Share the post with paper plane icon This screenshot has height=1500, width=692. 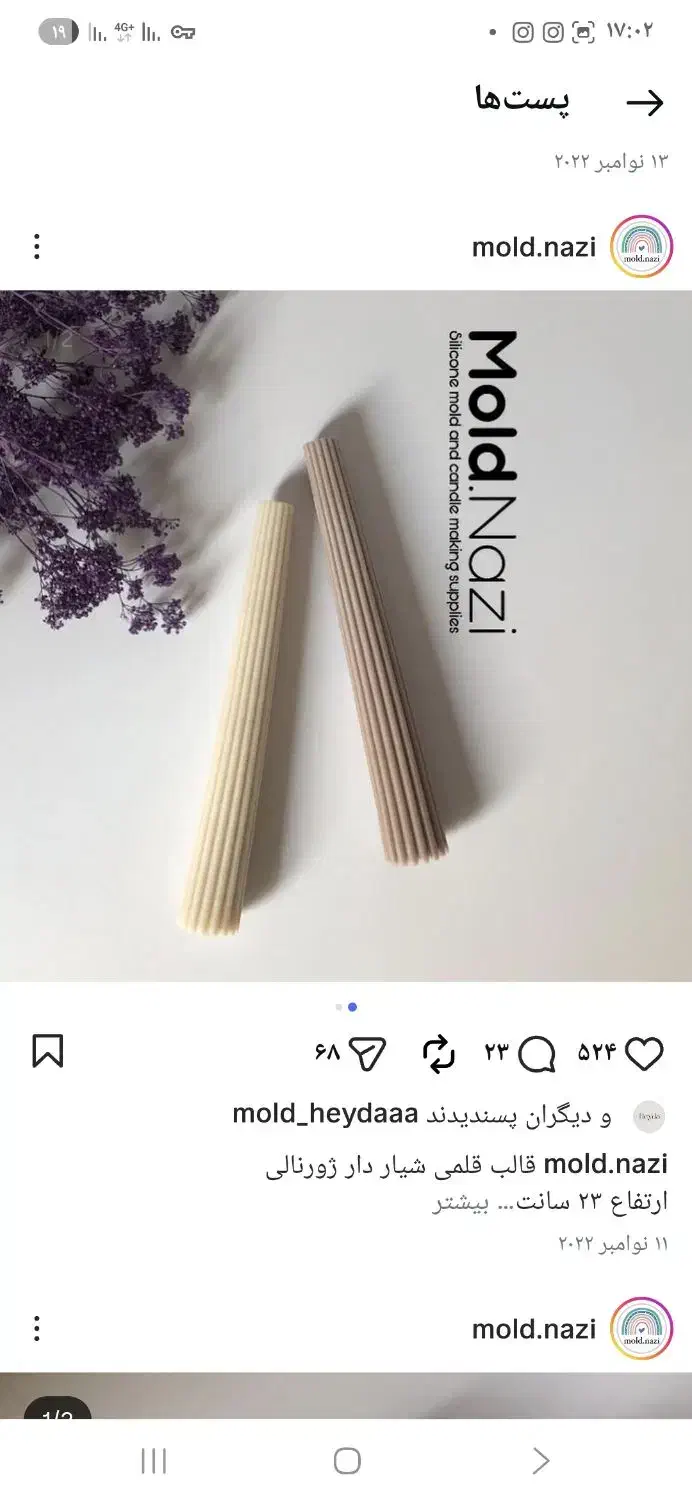pyautogui.click(x=369, y=1053)
